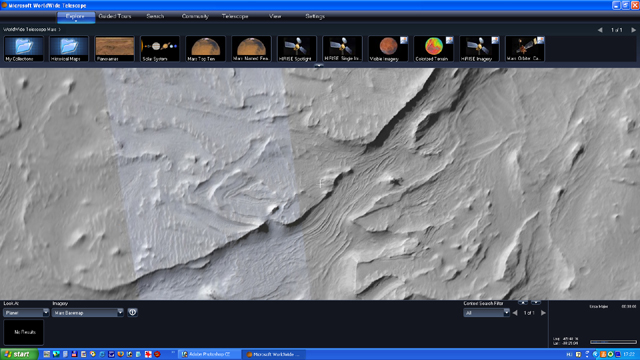Open the Solar System collection

pos(160,49)
